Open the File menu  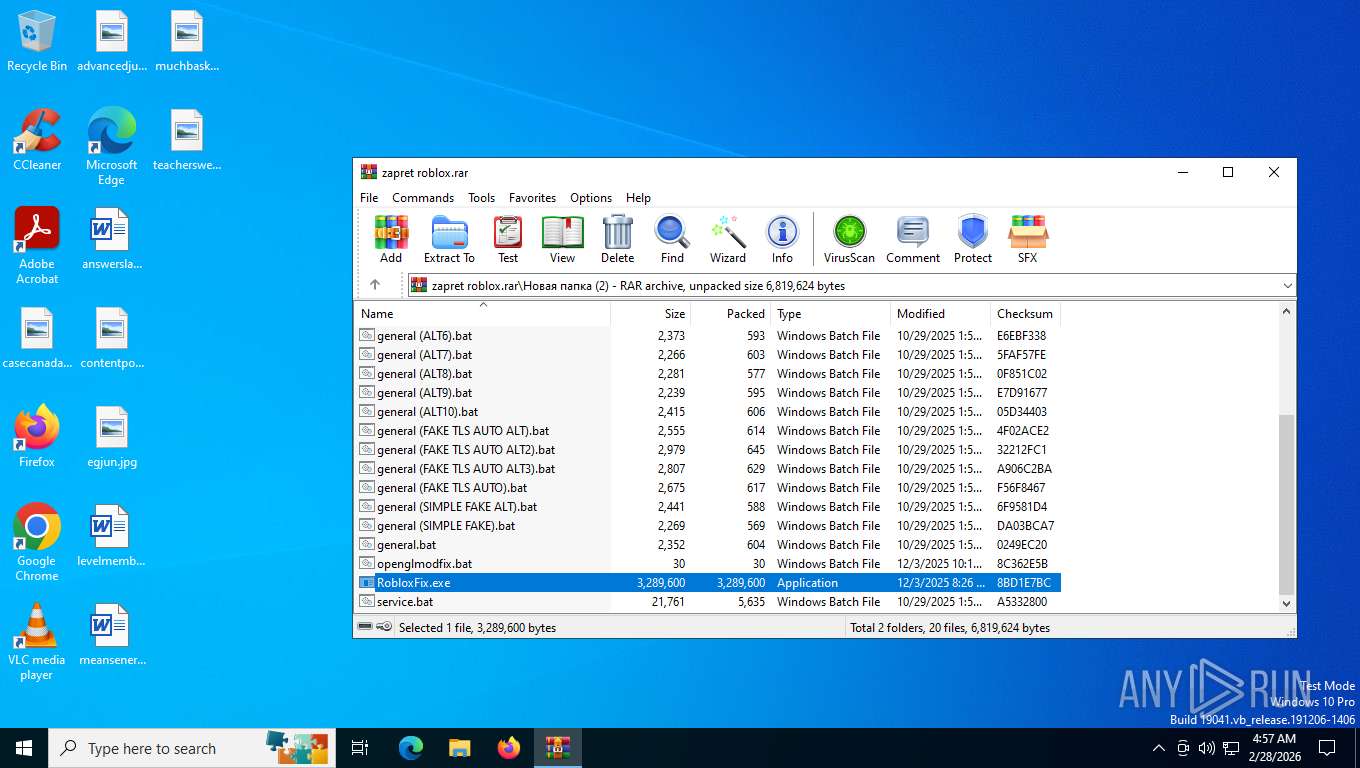coord(369,198)
